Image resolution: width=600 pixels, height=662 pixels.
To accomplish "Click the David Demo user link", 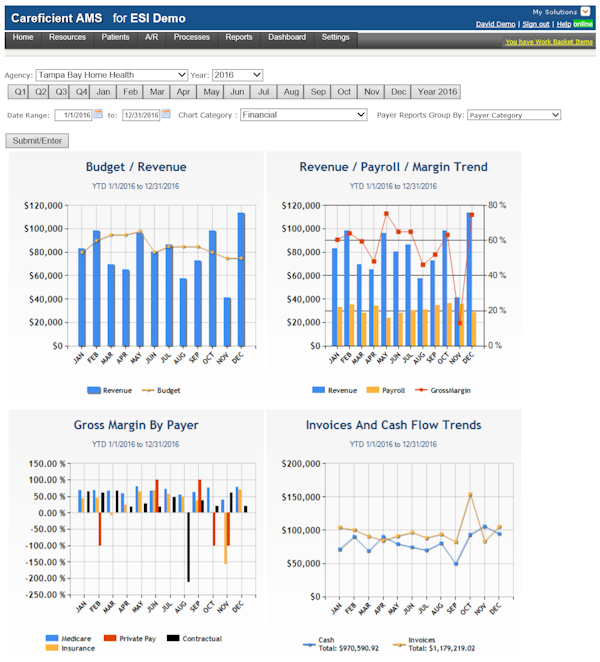I will coord(495,24).
